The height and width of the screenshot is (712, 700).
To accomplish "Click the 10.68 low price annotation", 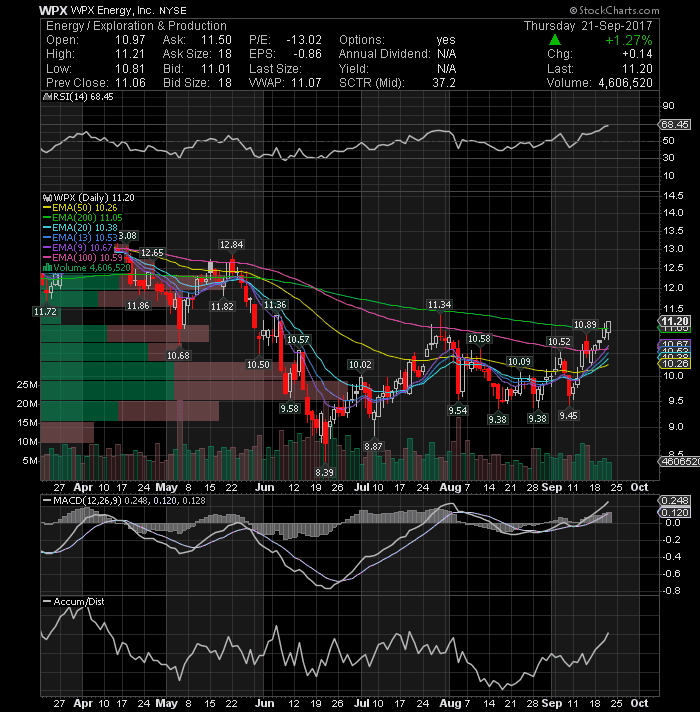I will [x=178, y=356].
